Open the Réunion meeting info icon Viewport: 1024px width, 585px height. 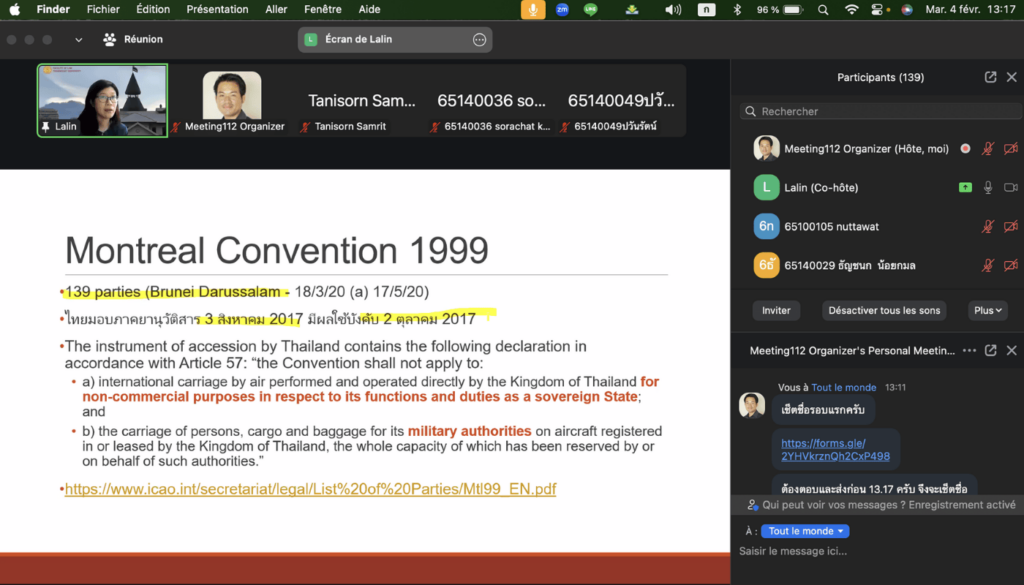coord(109,40)
